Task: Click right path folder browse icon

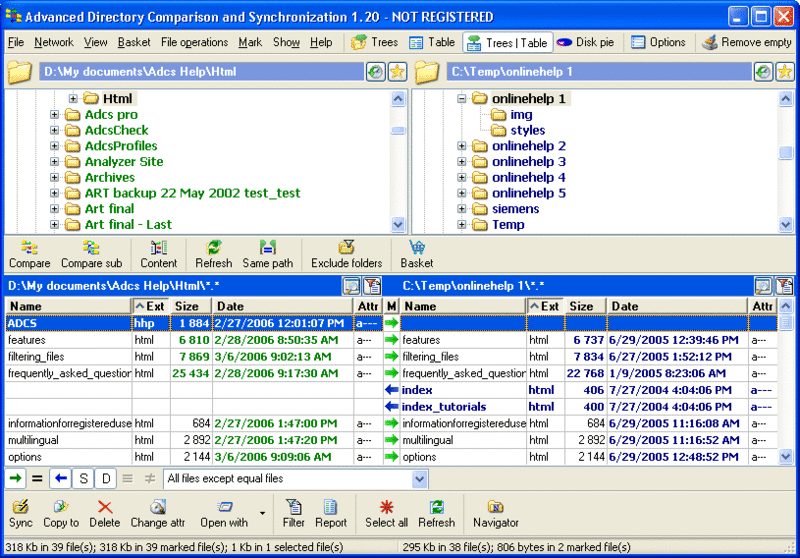Action: click(427, 72)
